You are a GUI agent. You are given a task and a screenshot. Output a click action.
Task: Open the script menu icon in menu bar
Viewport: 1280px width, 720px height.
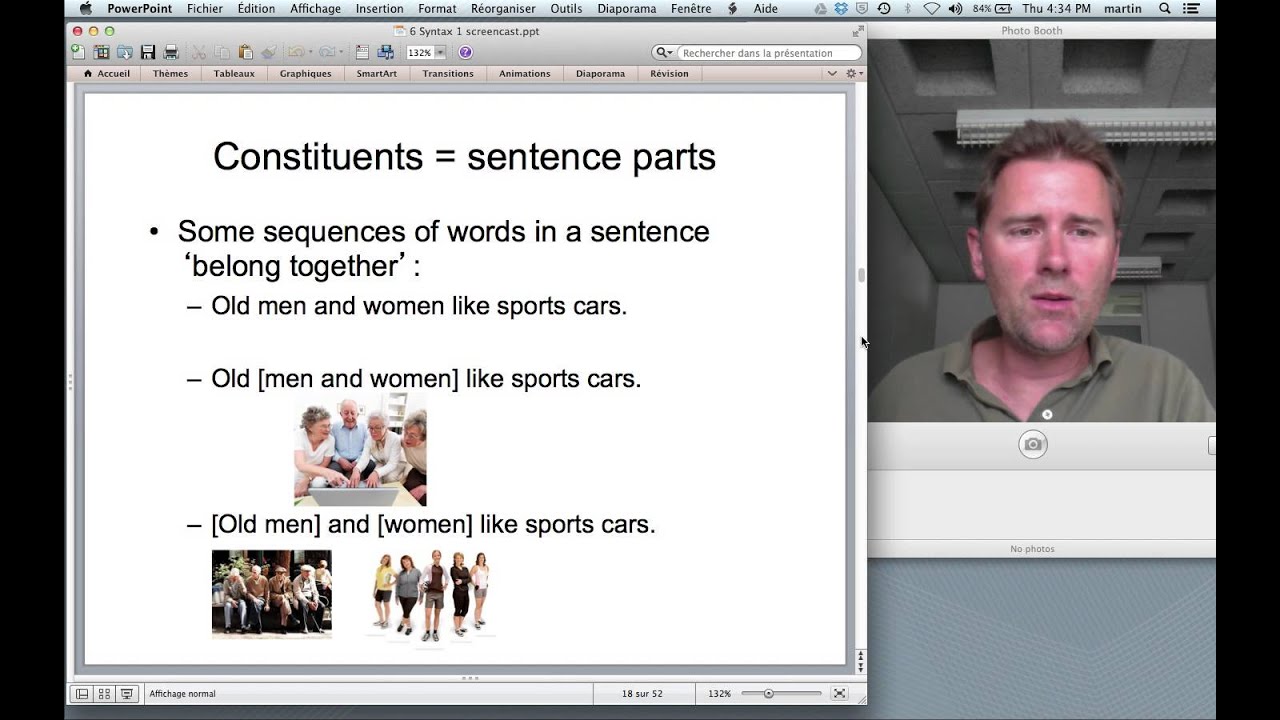point(733,9)
